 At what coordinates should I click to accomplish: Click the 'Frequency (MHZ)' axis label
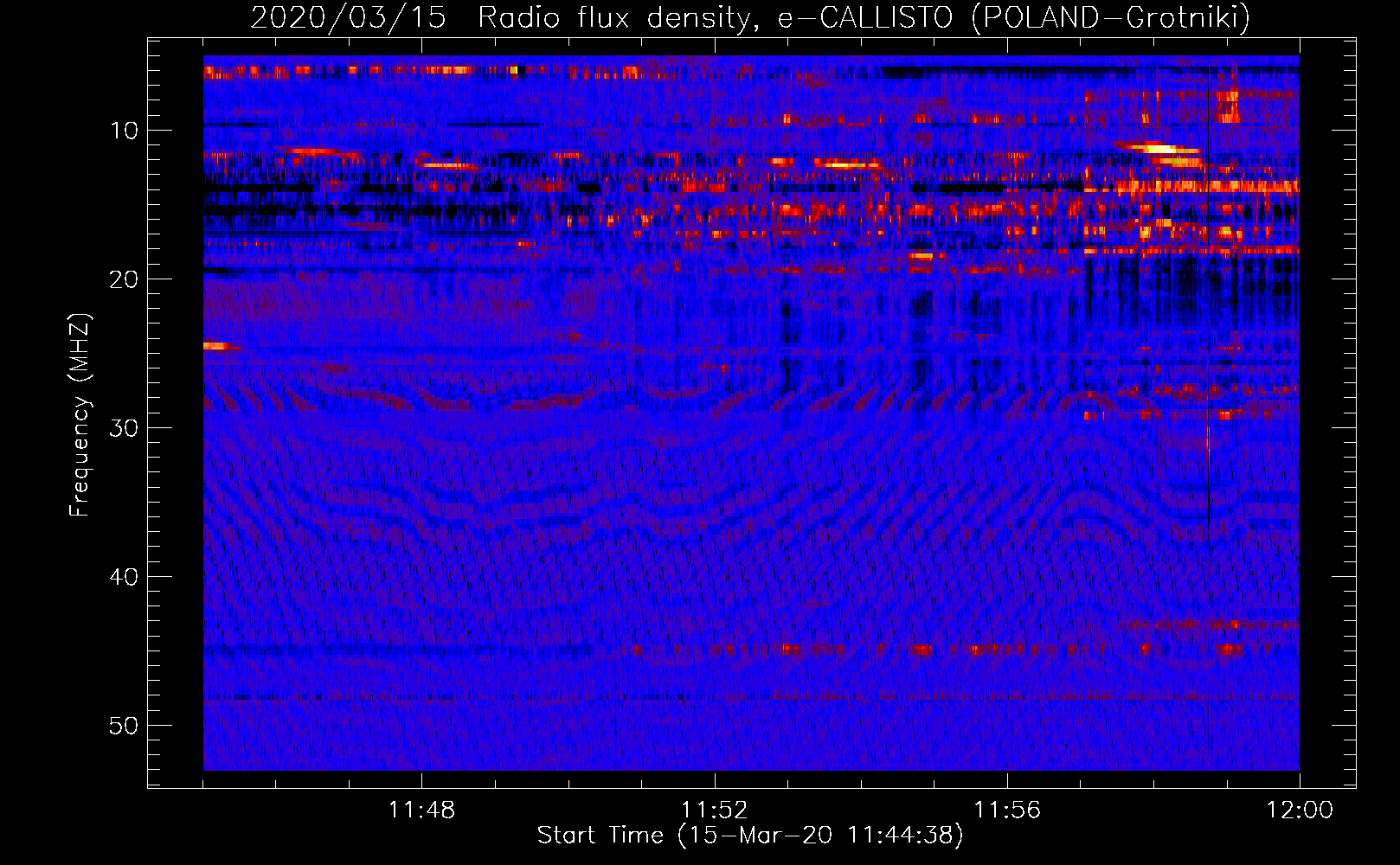80,415
